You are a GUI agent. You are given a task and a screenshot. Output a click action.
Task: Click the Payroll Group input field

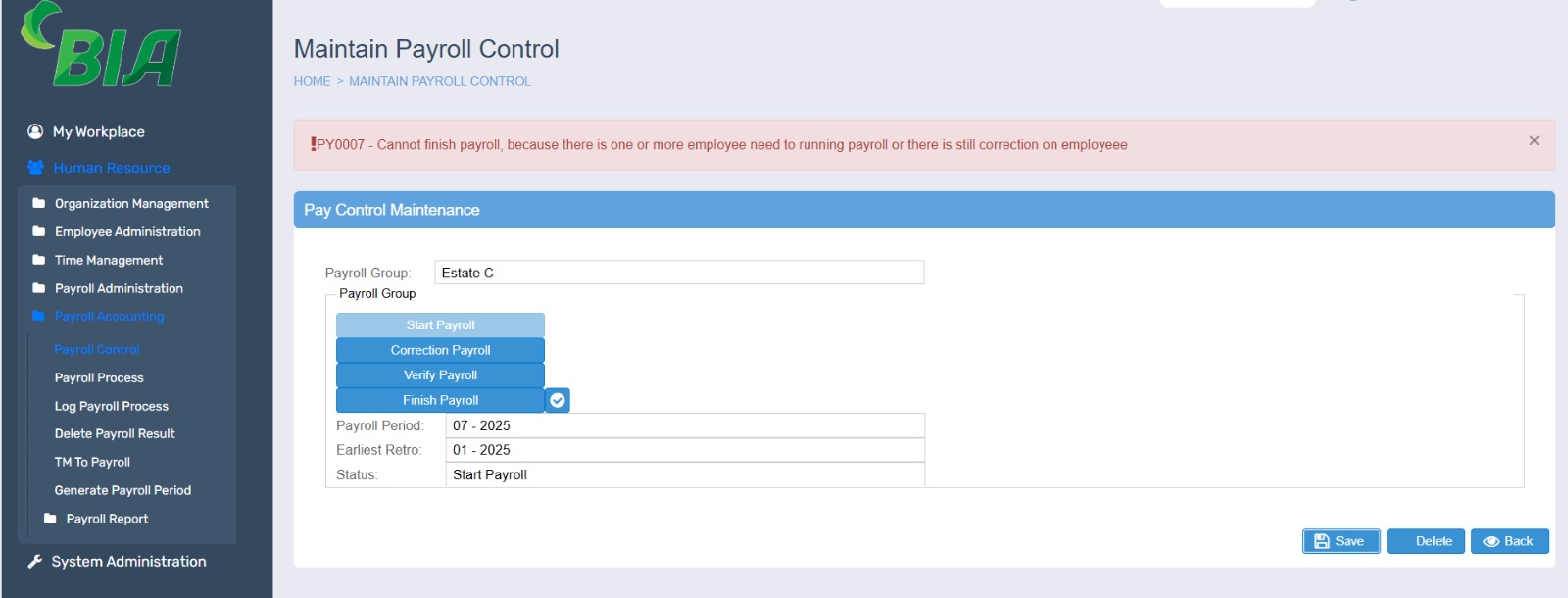click(679, 273)
